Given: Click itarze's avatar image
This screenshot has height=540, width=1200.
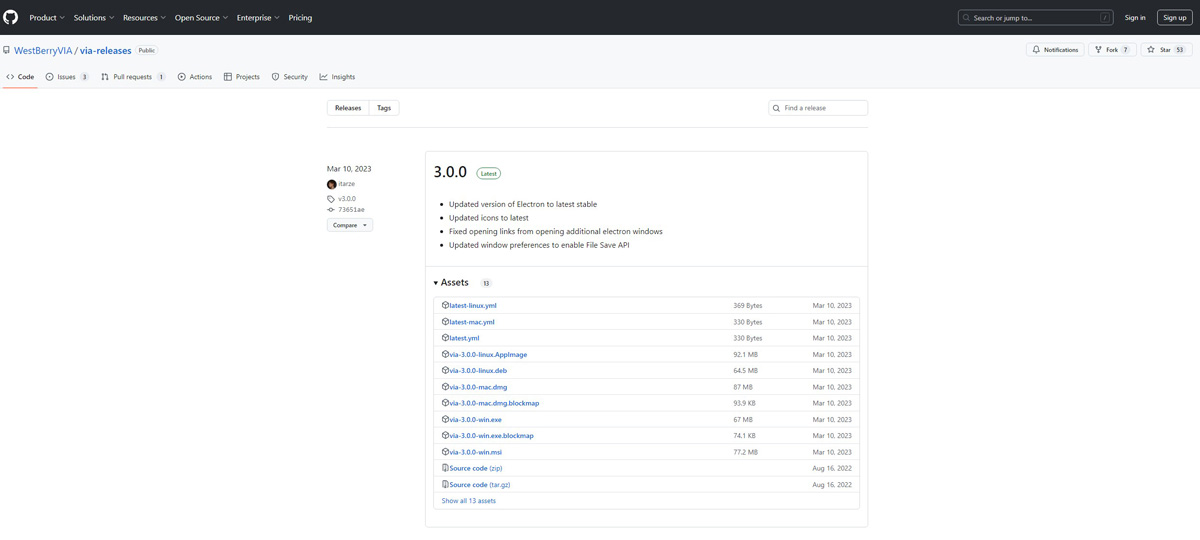Looking at the screenshot, I should 332,184.
